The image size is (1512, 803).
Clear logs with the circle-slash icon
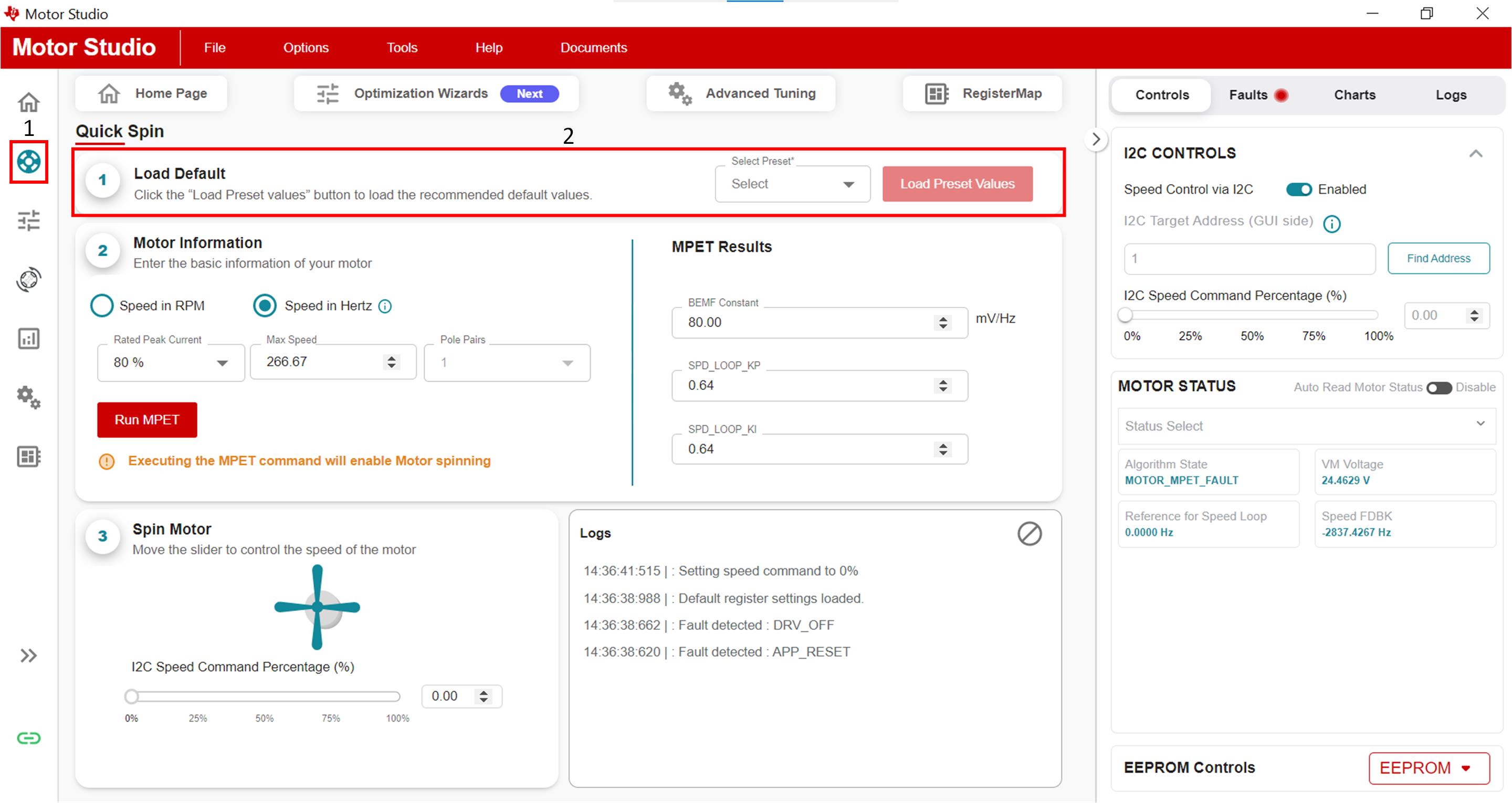coord(1029,534)
